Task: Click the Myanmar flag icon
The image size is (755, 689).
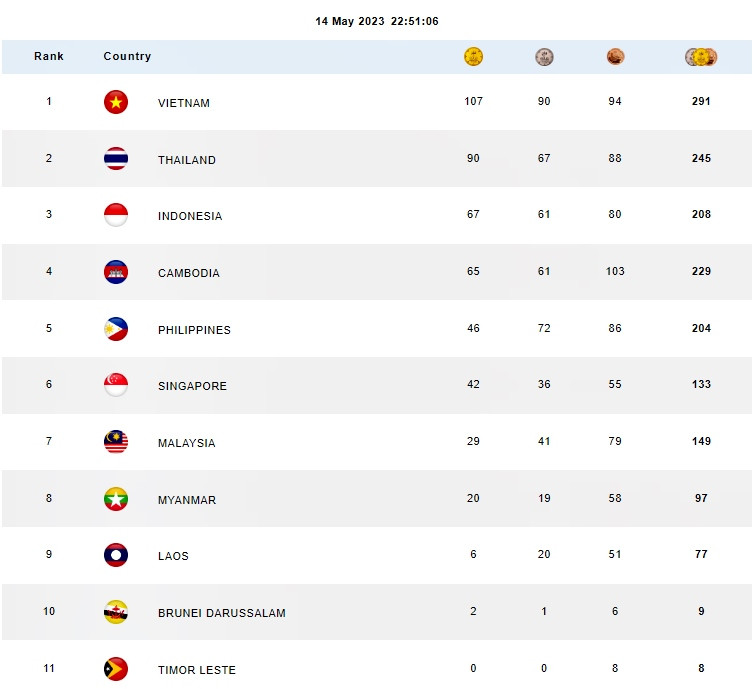Action: click(x=116, y=499)
